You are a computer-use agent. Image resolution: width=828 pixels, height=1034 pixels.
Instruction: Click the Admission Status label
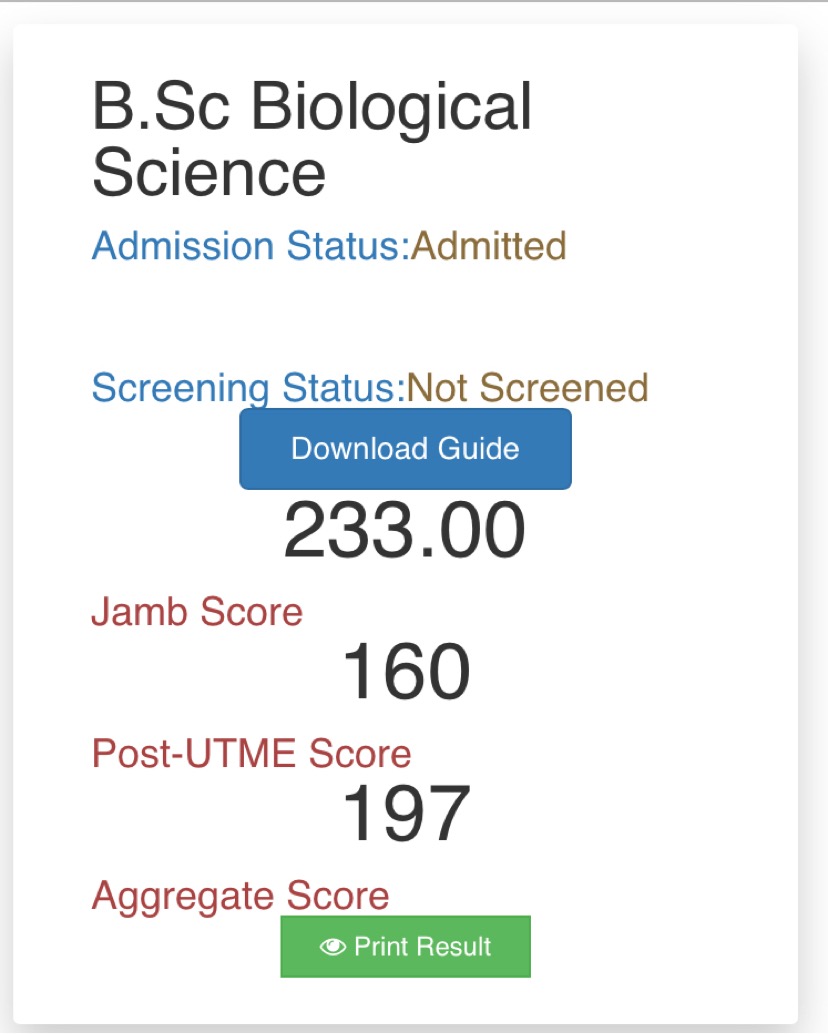(x=251, y=245)
